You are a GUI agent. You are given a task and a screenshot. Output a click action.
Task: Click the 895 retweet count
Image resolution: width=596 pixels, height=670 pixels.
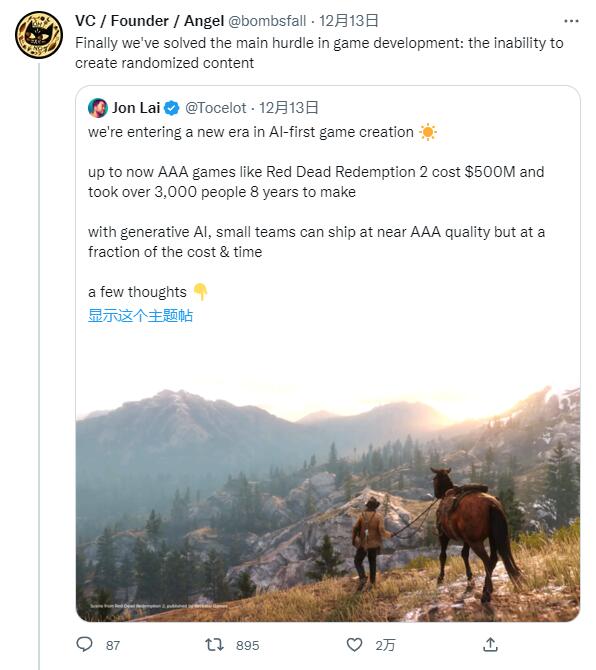coord(247,645)
